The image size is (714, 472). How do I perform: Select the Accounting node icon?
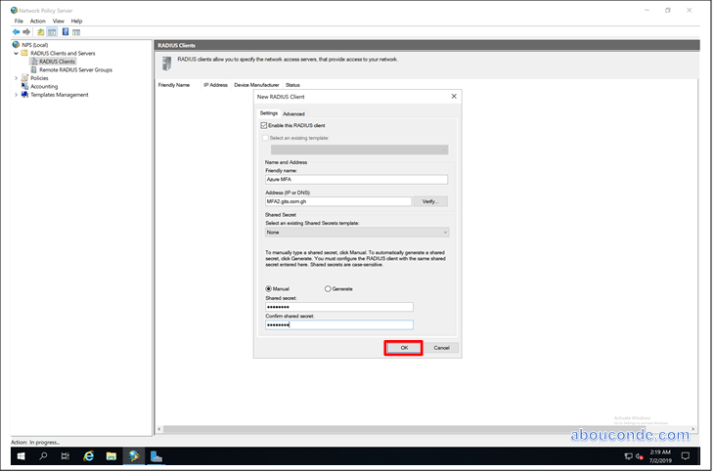click(25, 86)
